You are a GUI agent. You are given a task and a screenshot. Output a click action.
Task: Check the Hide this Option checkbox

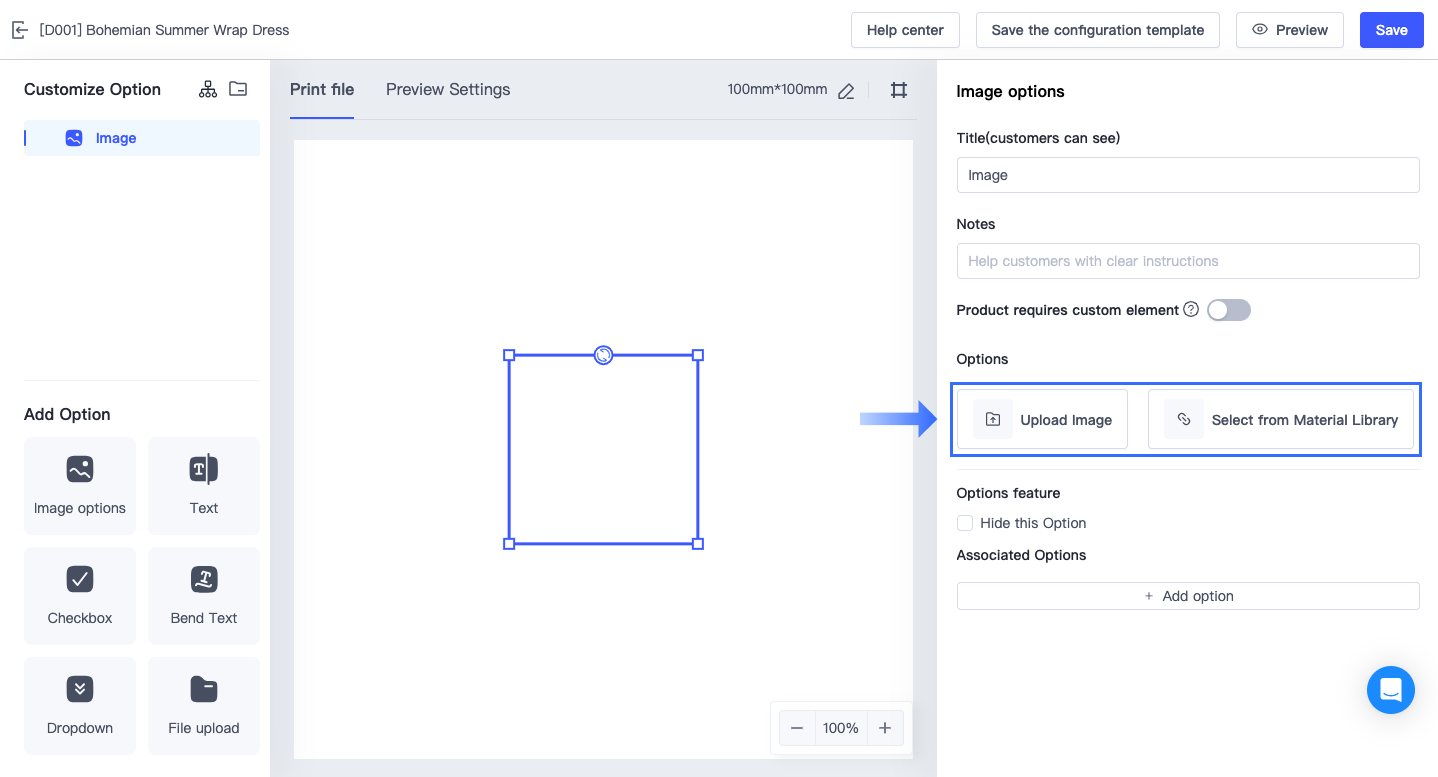964,523
